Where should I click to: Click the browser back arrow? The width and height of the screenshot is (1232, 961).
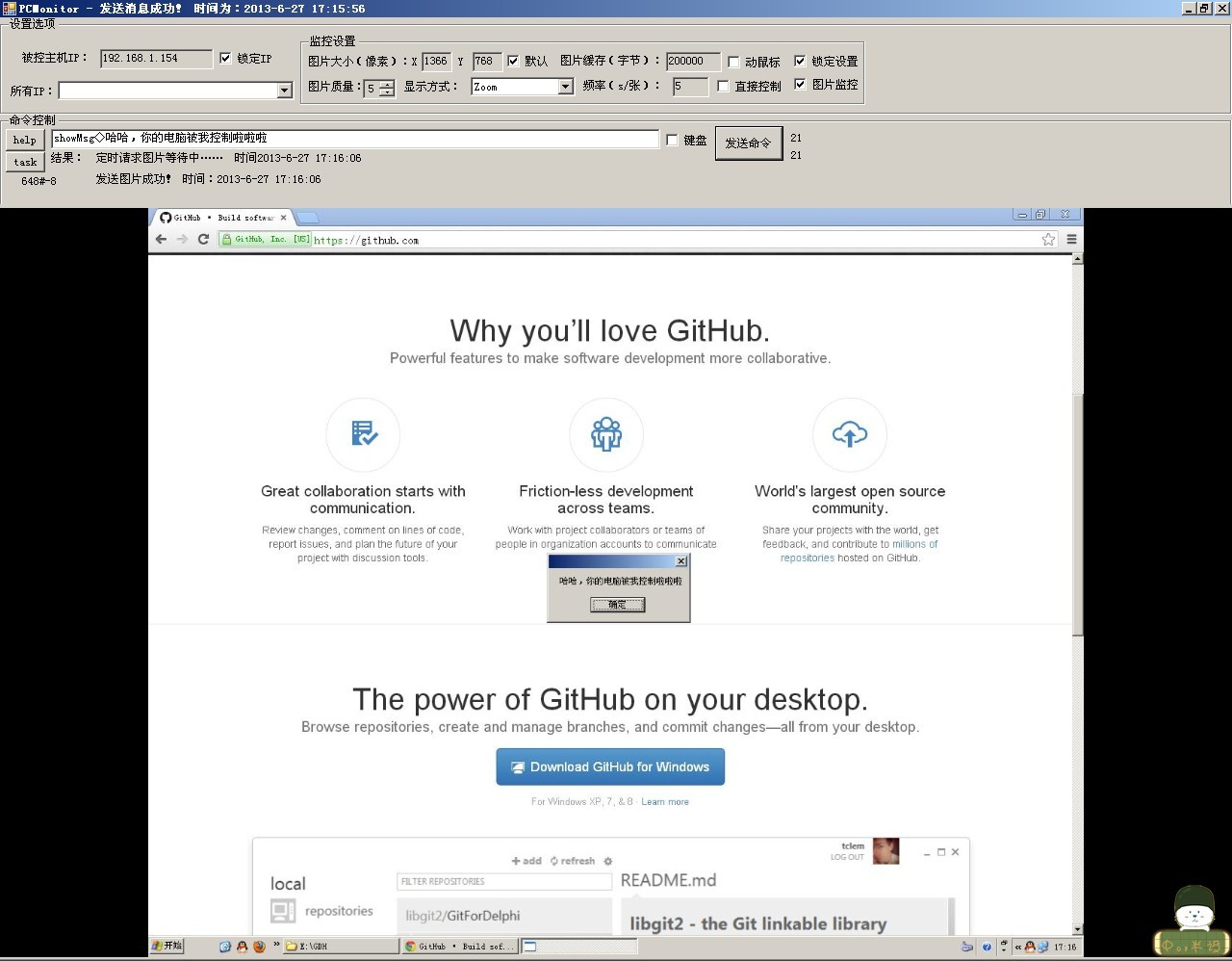(x=161, y=240)
